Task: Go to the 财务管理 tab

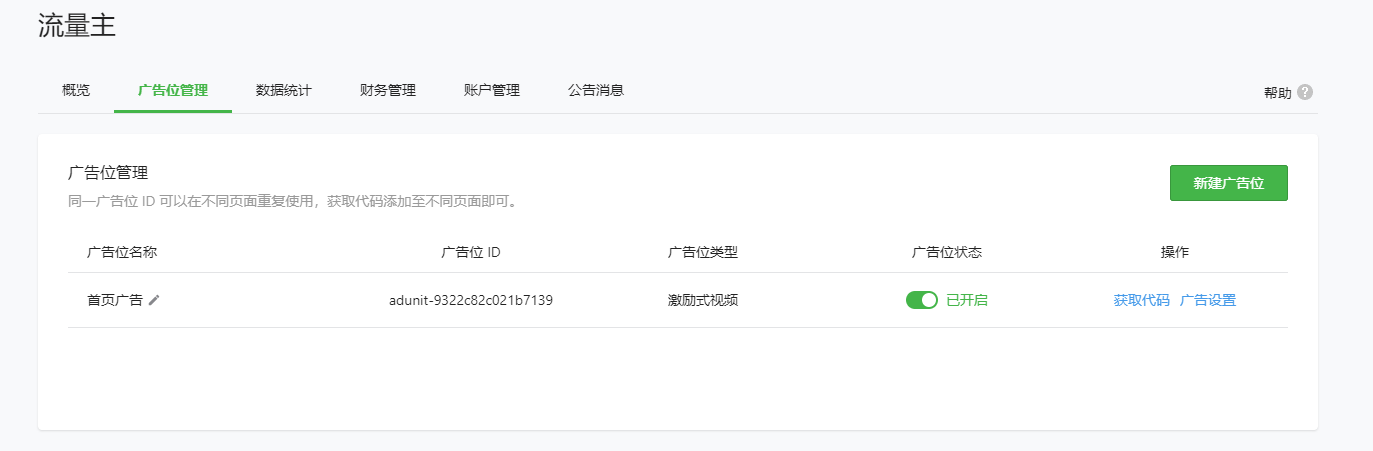Action: 388,91
